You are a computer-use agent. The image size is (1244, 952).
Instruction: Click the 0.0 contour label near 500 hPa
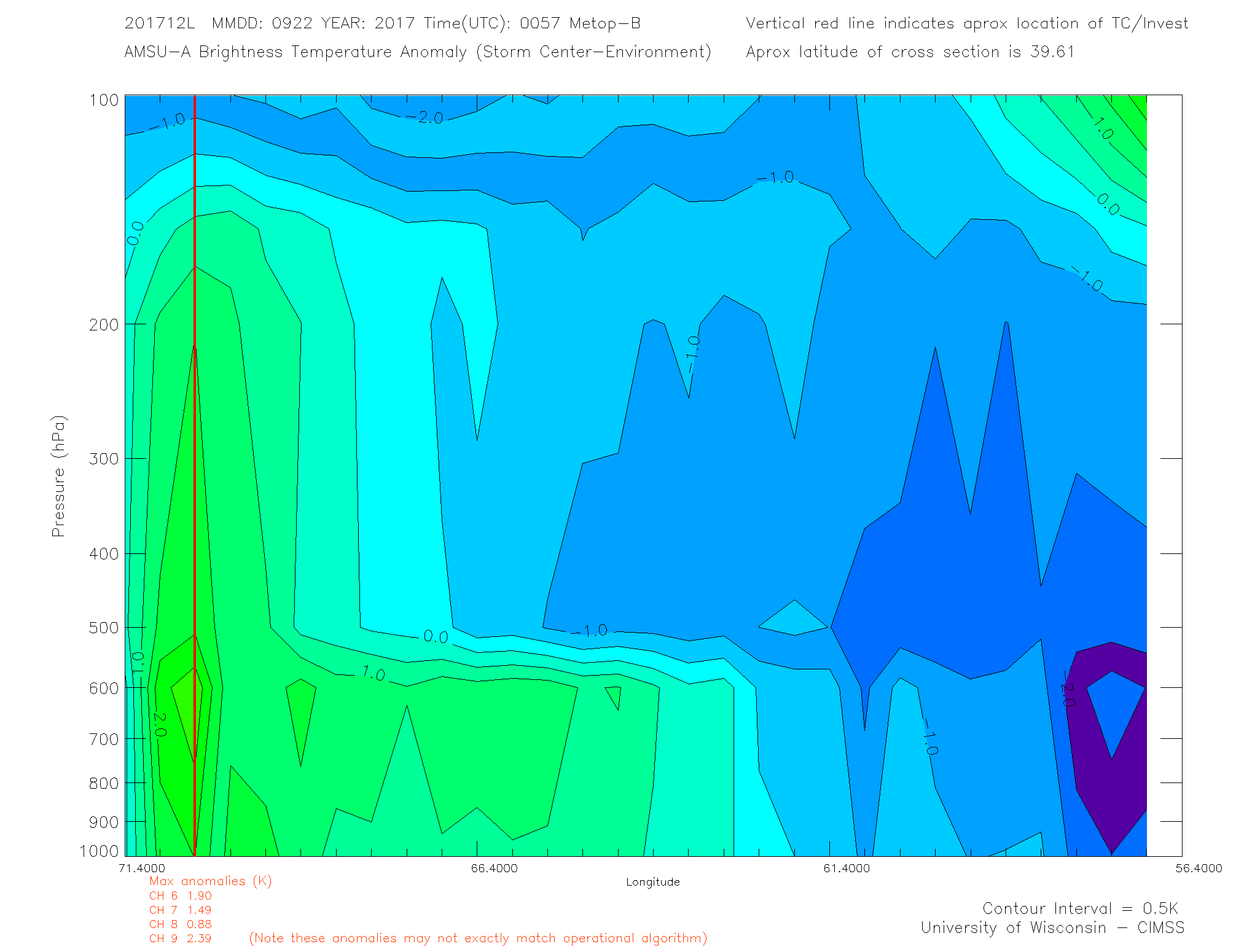point(436,637)
